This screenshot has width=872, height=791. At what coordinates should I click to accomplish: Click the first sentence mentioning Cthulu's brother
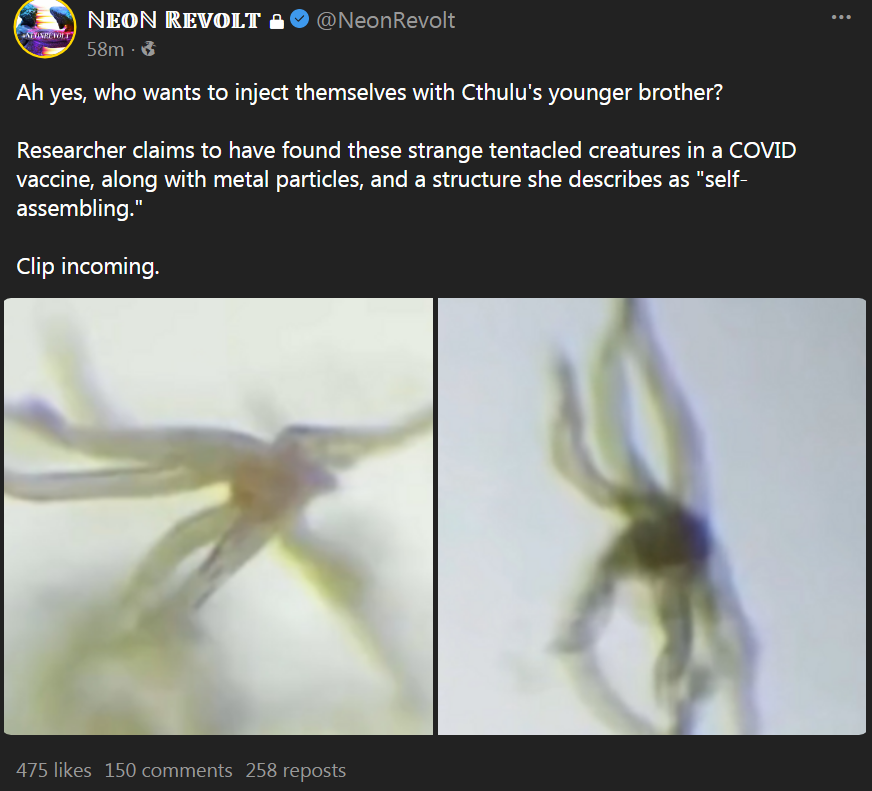pyautogui.click(x=369, y=92)
